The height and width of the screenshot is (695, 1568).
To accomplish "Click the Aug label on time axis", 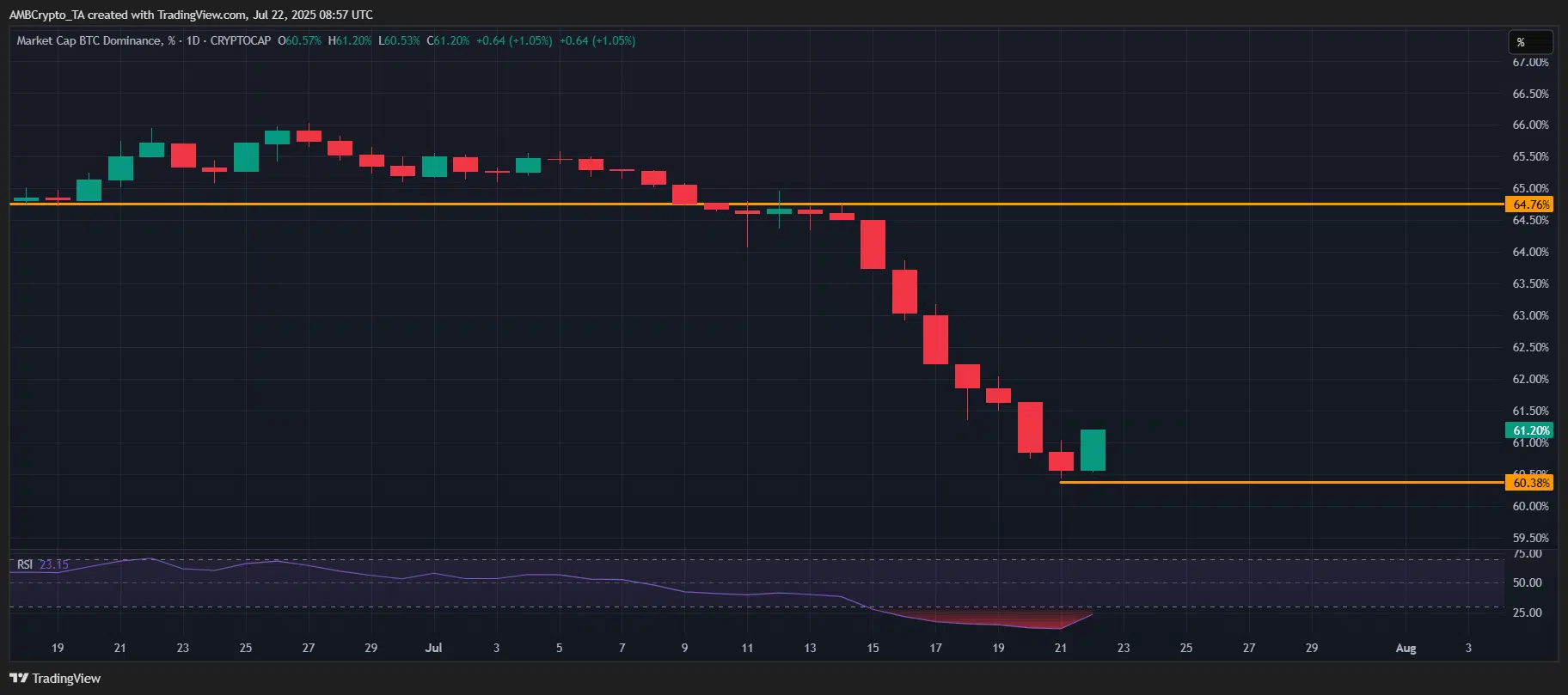I will click(x=1406, y=648).
